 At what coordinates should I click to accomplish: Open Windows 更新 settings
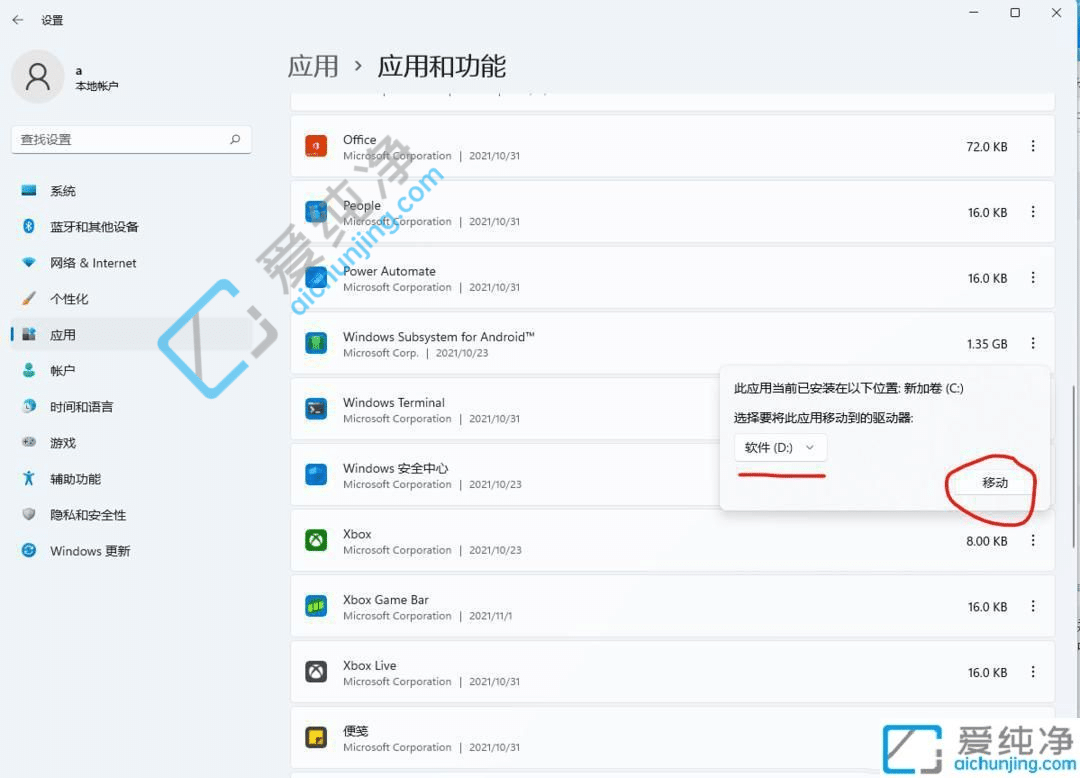(x=131, y=551)
